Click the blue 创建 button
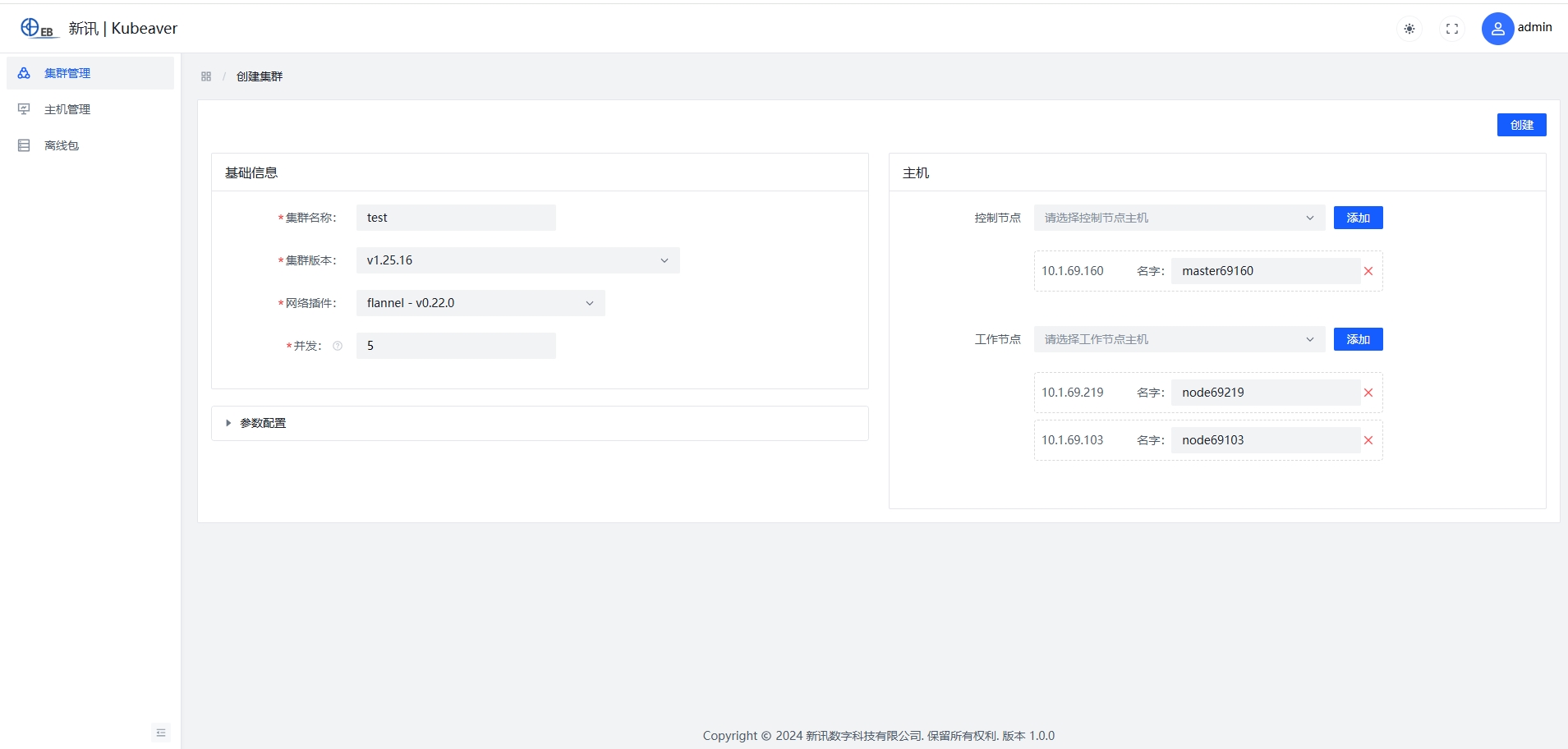The width and height of the screenshot is (1568, 749). pos(1521,125)
